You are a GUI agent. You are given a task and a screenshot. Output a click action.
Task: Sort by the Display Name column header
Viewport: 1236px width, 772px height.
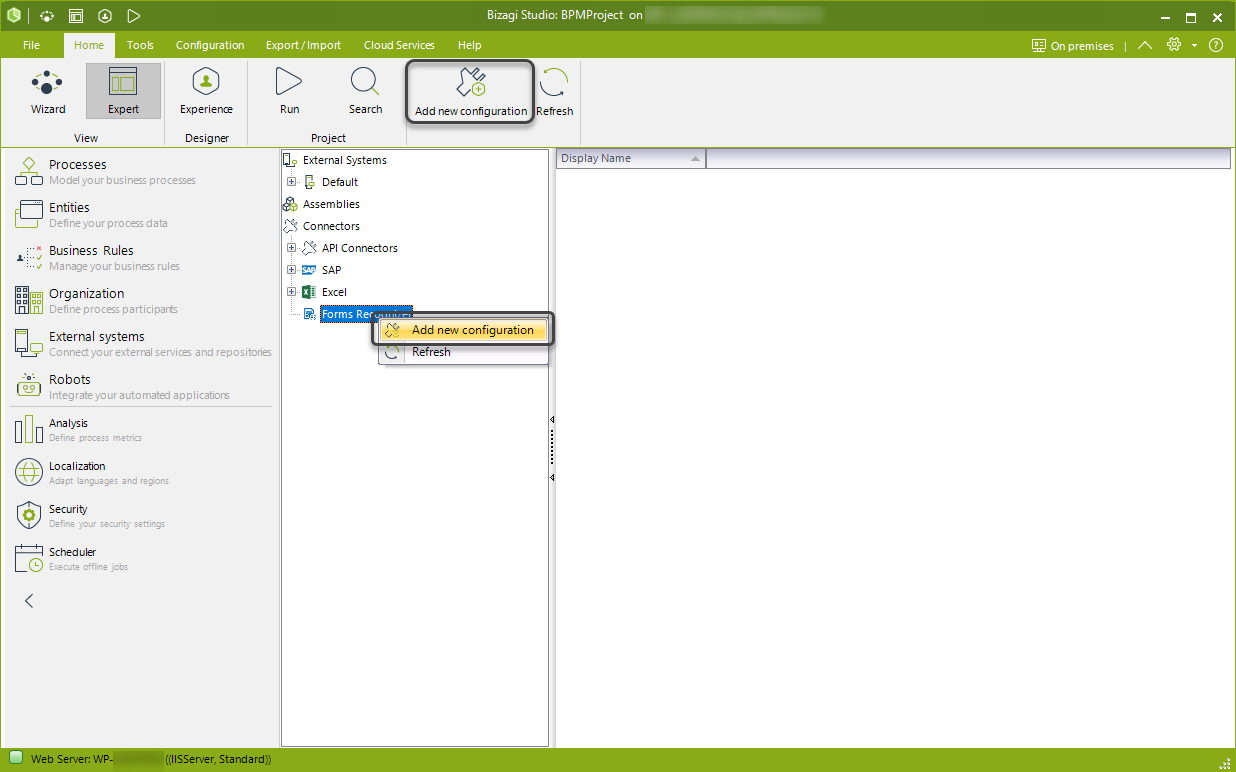click(631, 158)
